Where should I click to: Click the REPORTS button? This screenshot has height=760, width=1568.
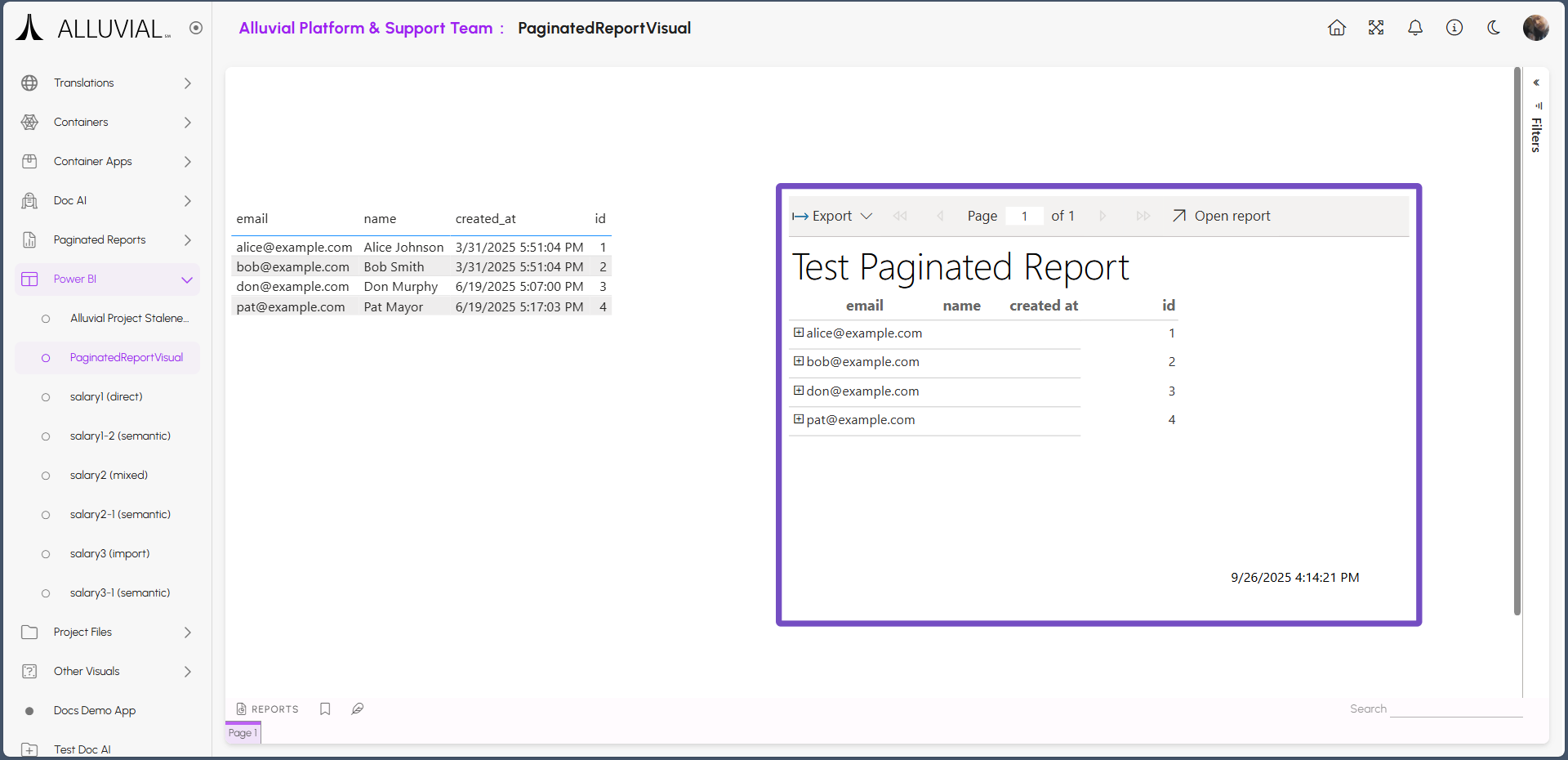tap(267, 709)
